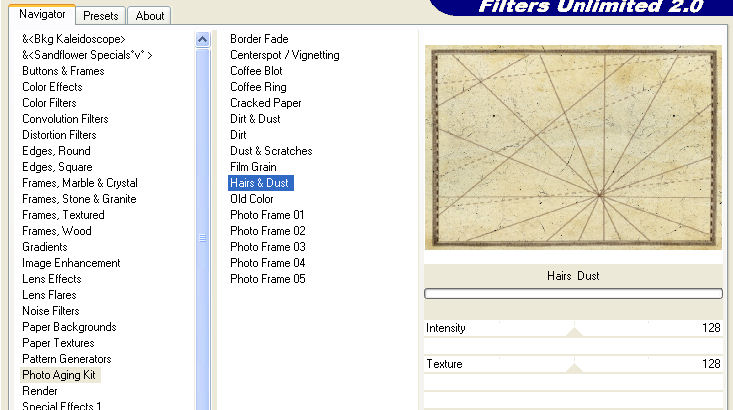Select the Photo Frame 01 filter
The image size is (733, 410).
(x=267, y=215)
